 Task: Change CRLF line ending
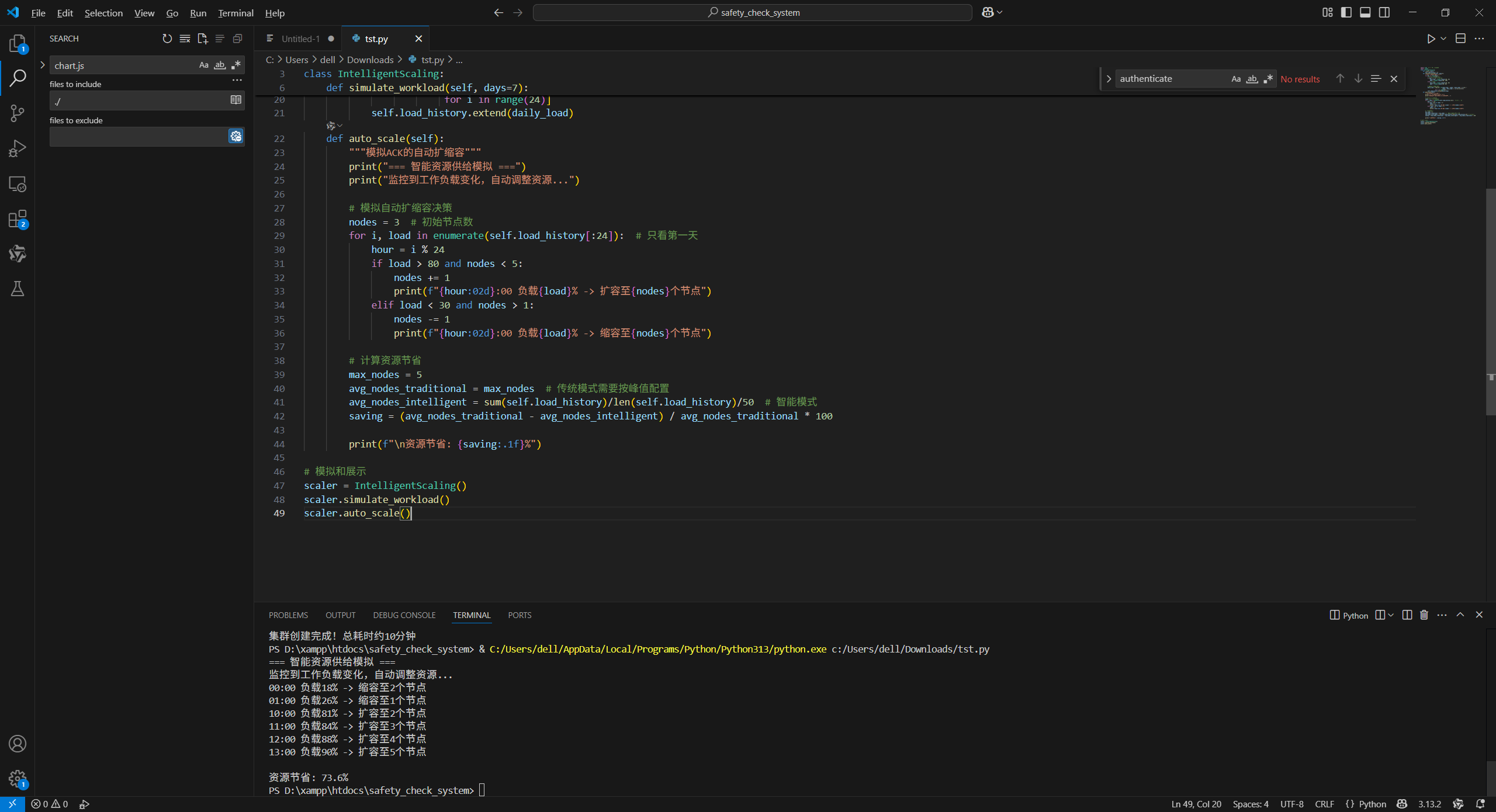pos(1324,804)
